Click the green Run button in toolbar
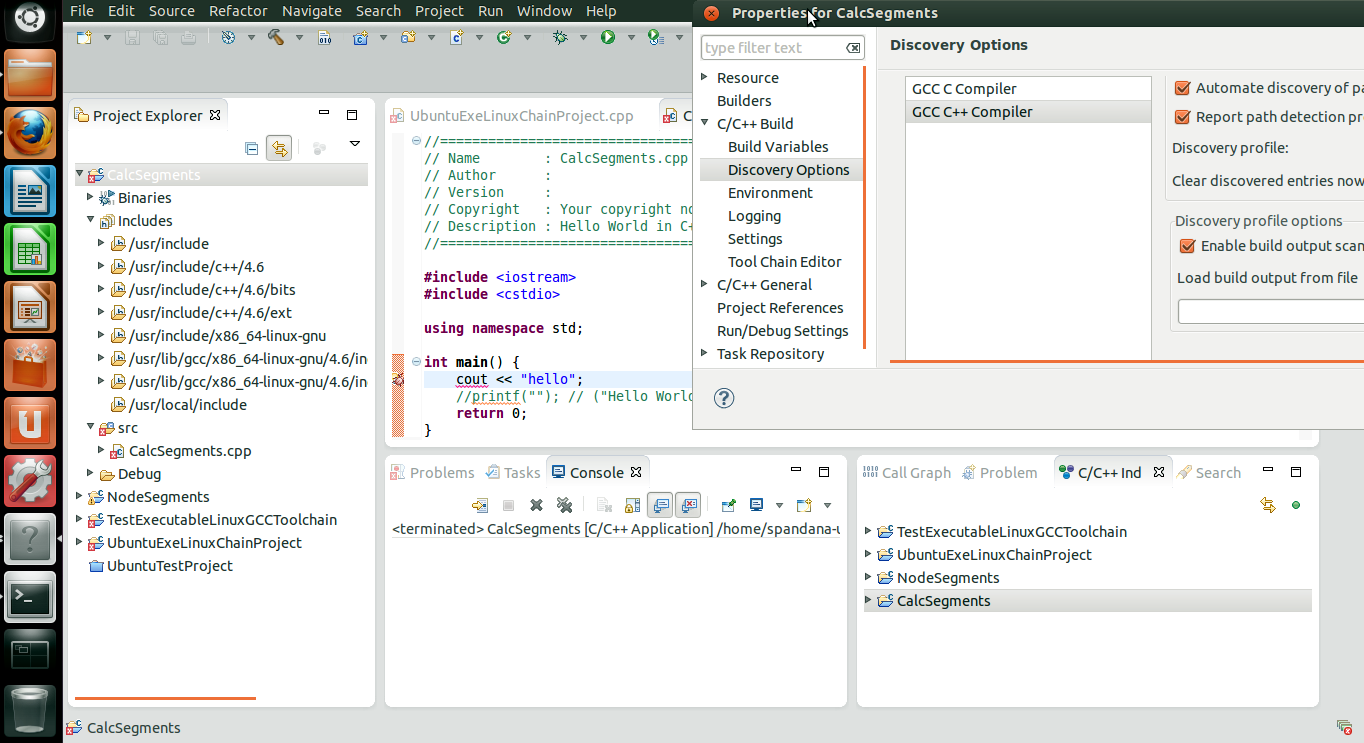 (607, 37)
